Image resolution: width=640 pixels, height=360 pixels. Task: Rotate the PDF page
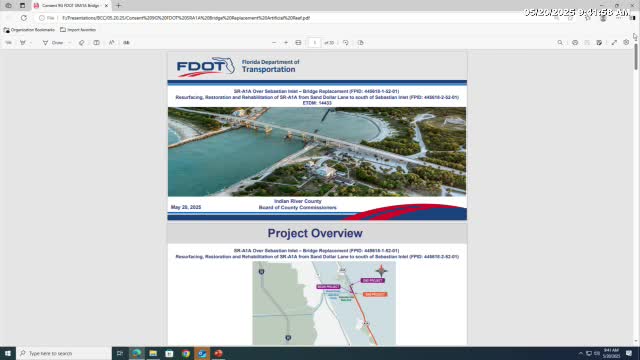346,42
